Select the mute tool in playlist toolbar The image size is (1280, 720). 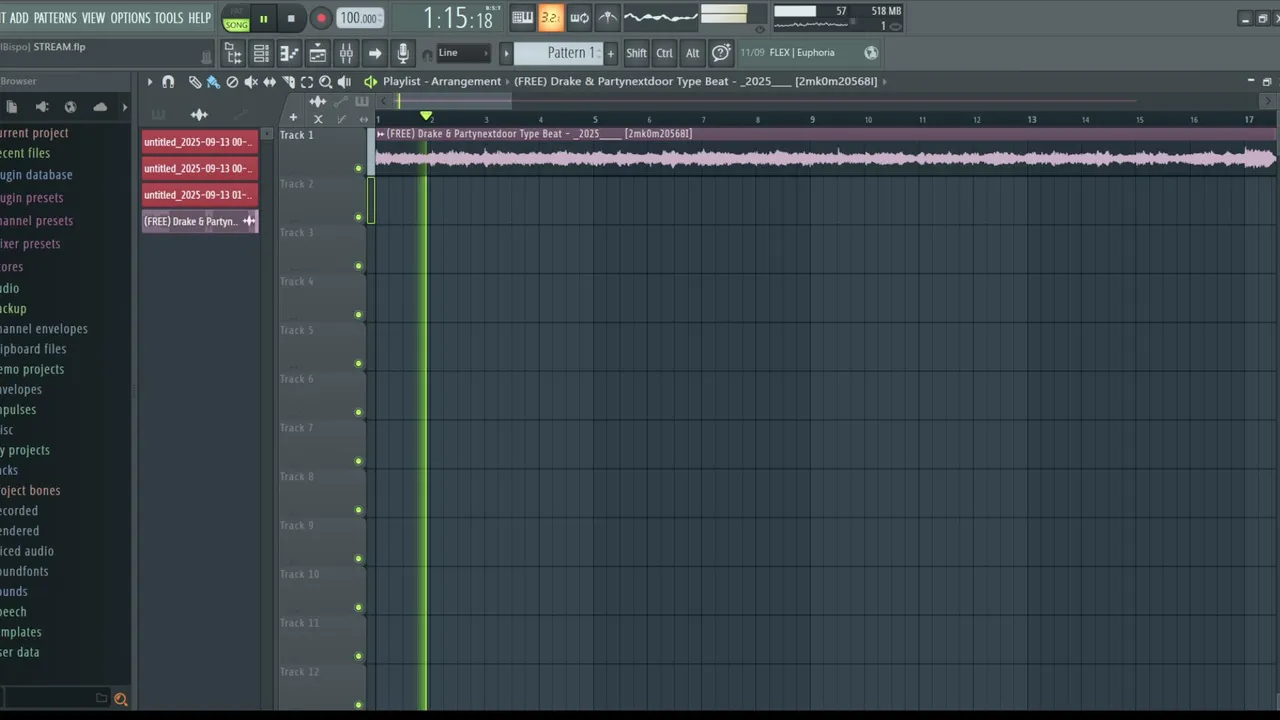tap(251, 82)
